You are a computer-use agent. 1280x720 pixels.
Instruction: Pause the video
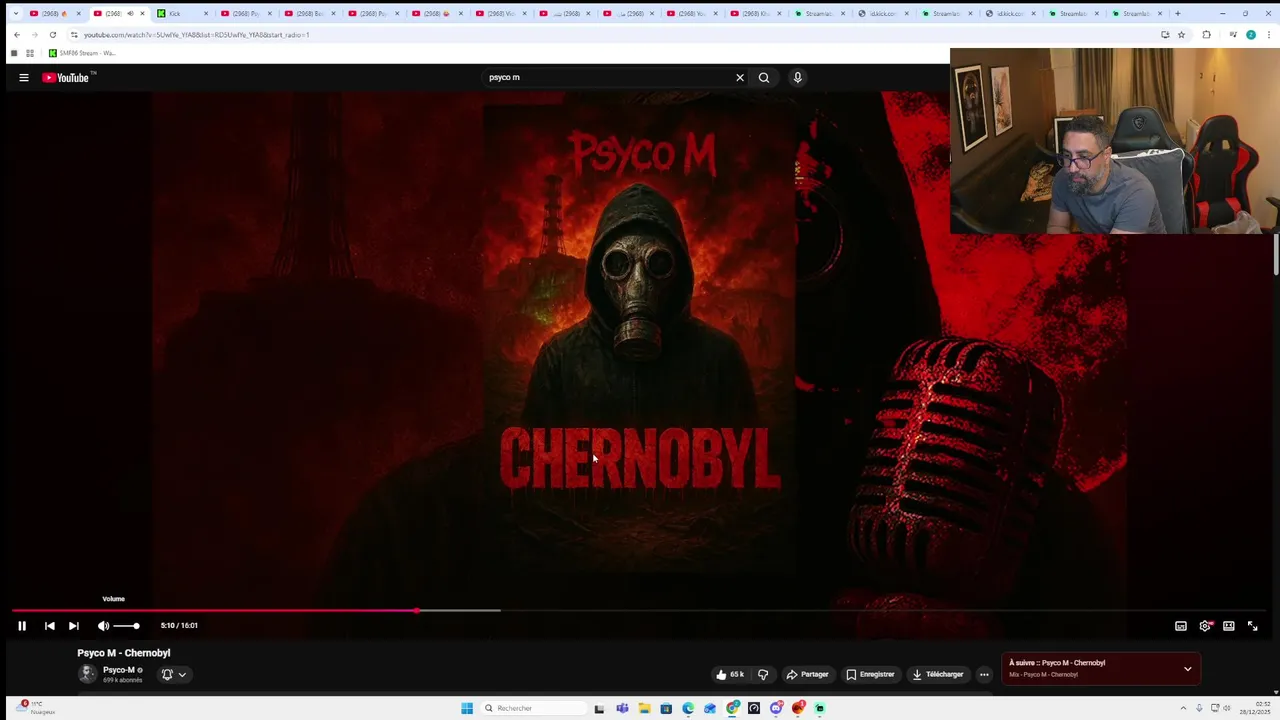click(x=22, y=626)
